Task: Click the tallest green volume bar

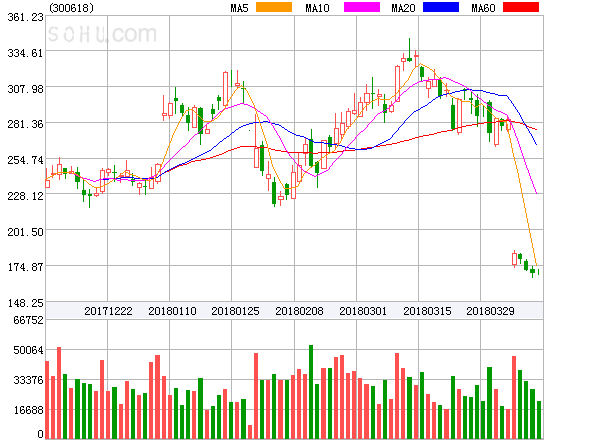Action: click(311, 392)
